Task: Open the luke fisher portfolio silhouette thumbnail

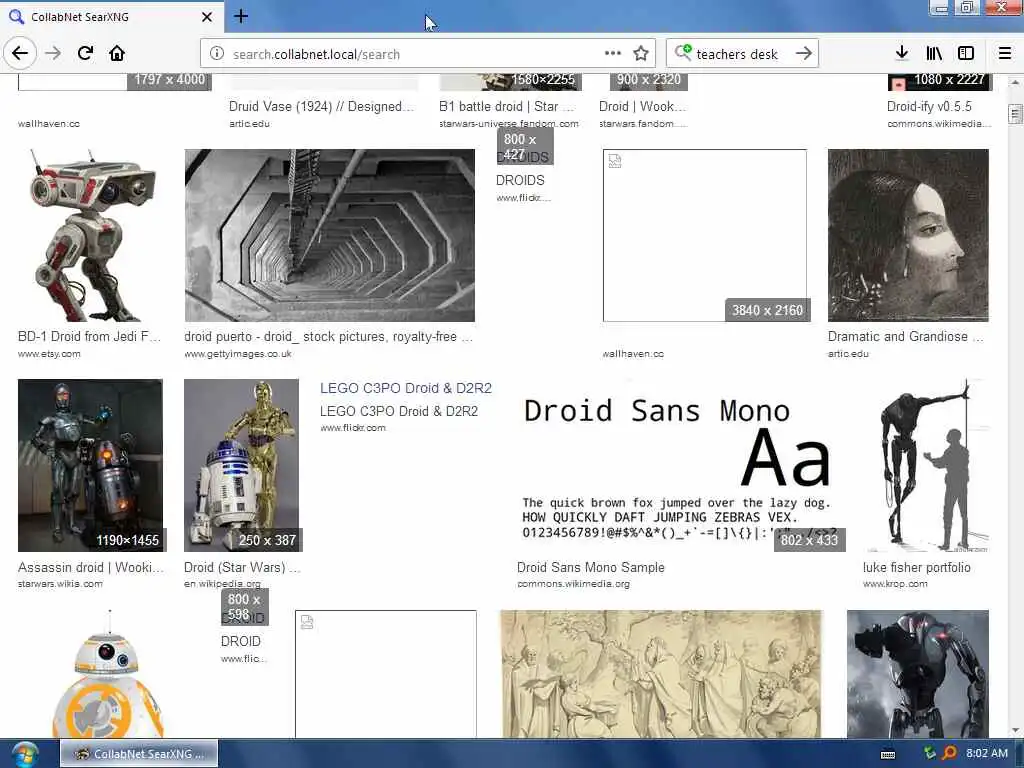Action: click(x=926, y=465)
